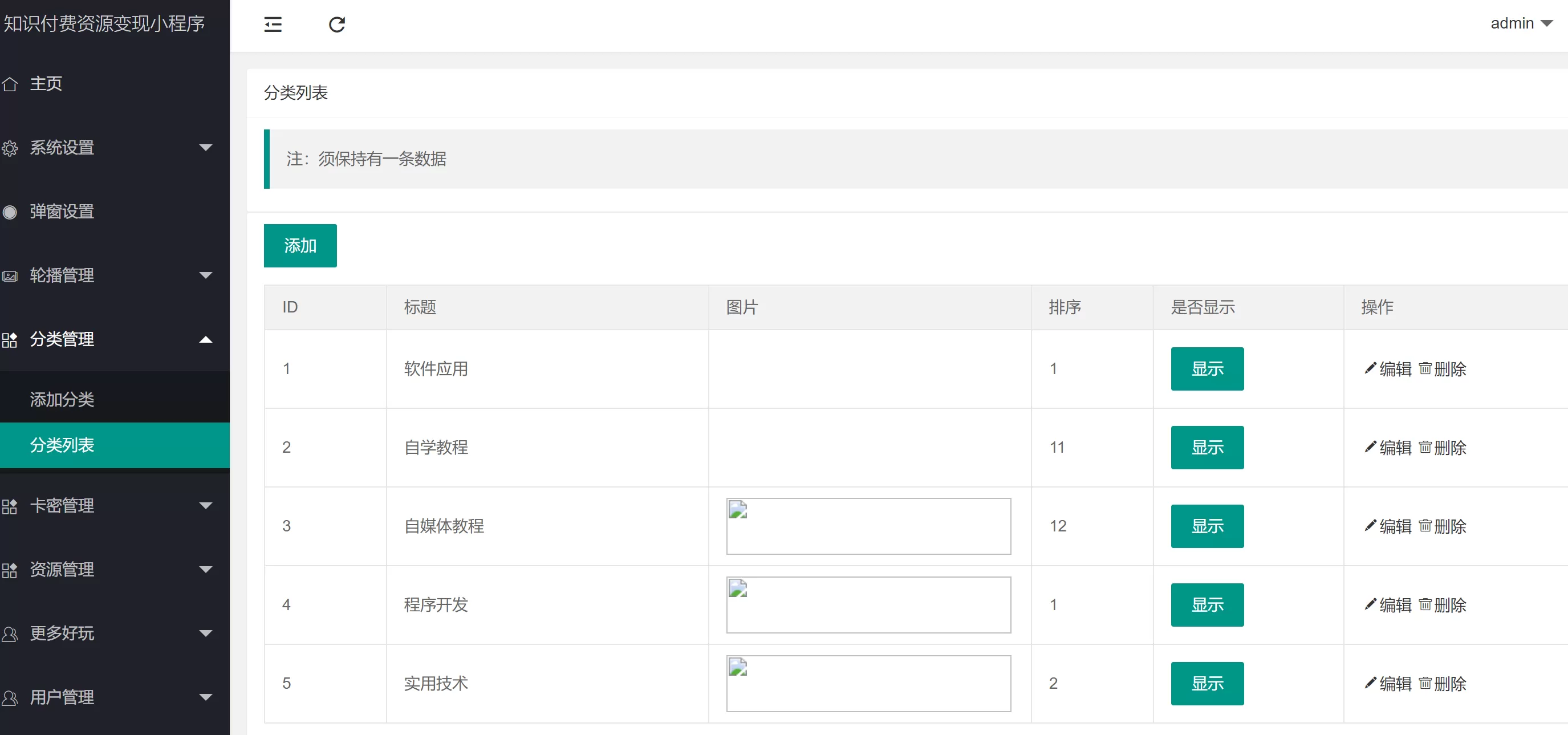The width and height of the screenshot is (1568, 735).
Task: Click the picture icon beside 轮播管理
Action: (x=10, y=276)
